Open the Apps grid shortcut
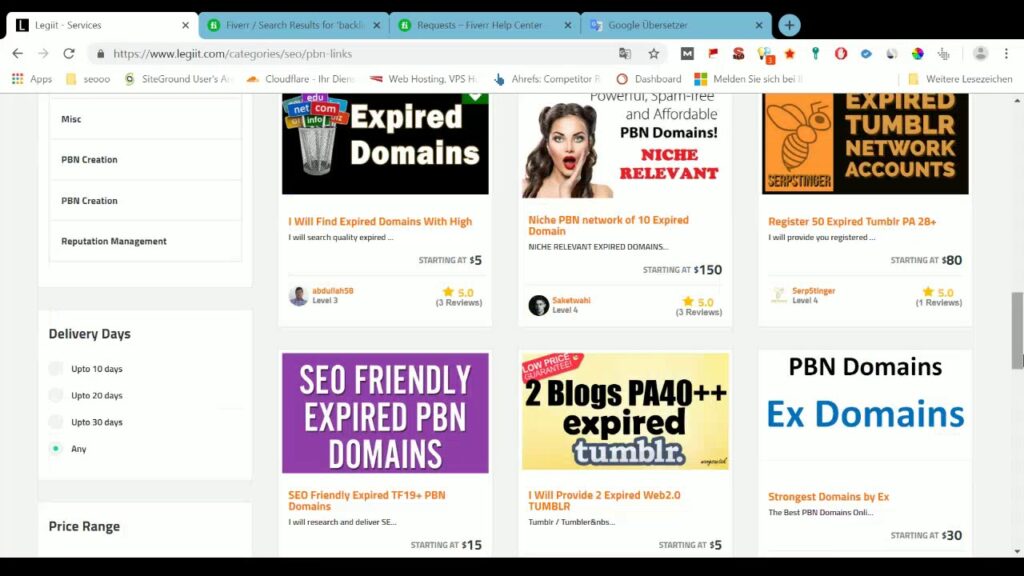Image resolution: width=1024 pixels, height=576 pixels. [x=31, y=79]
